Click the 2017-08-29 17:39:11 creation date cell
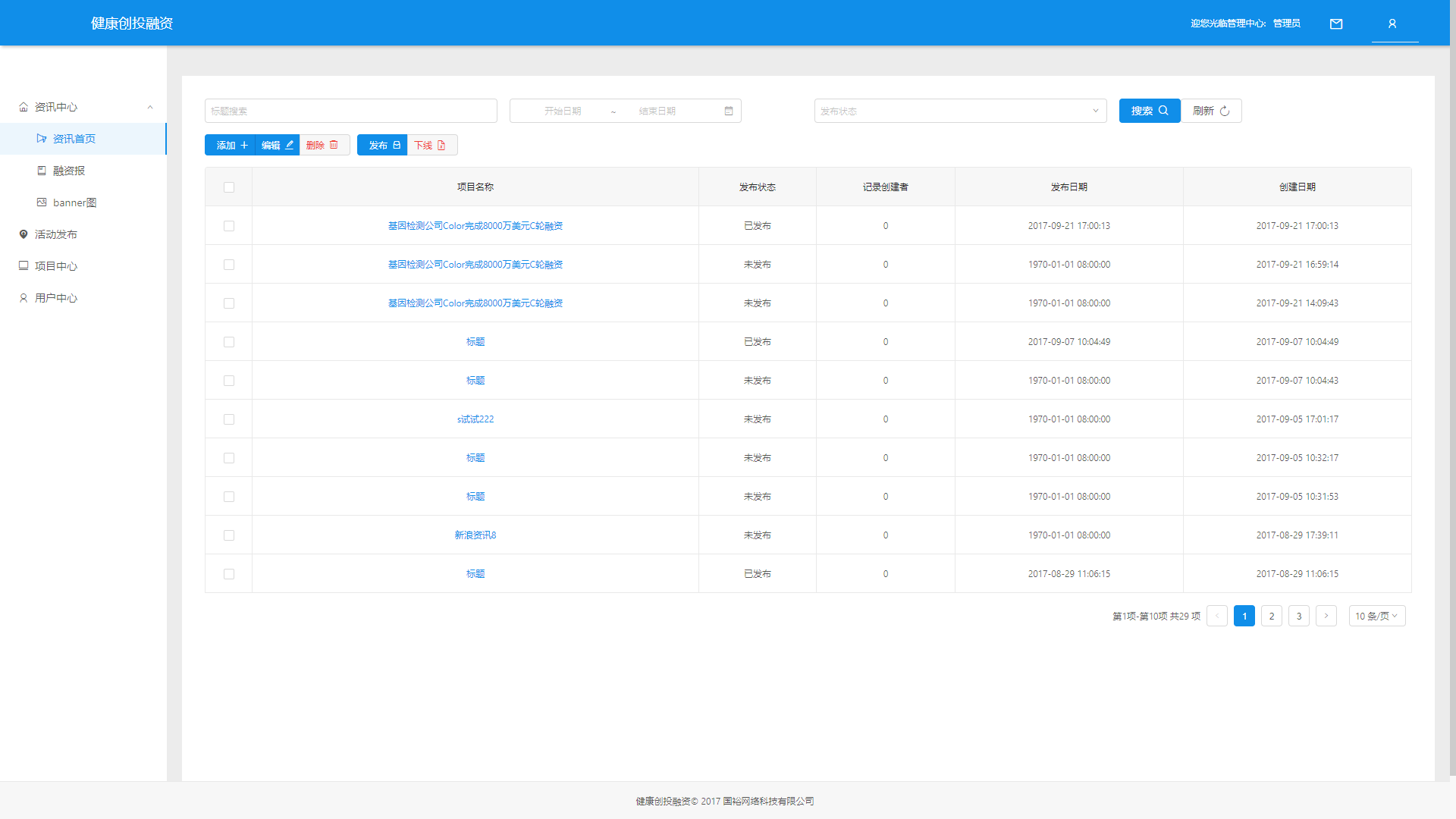Image resolution: width=1456 pixels, height=819 pixels. tap(1298, 535)
